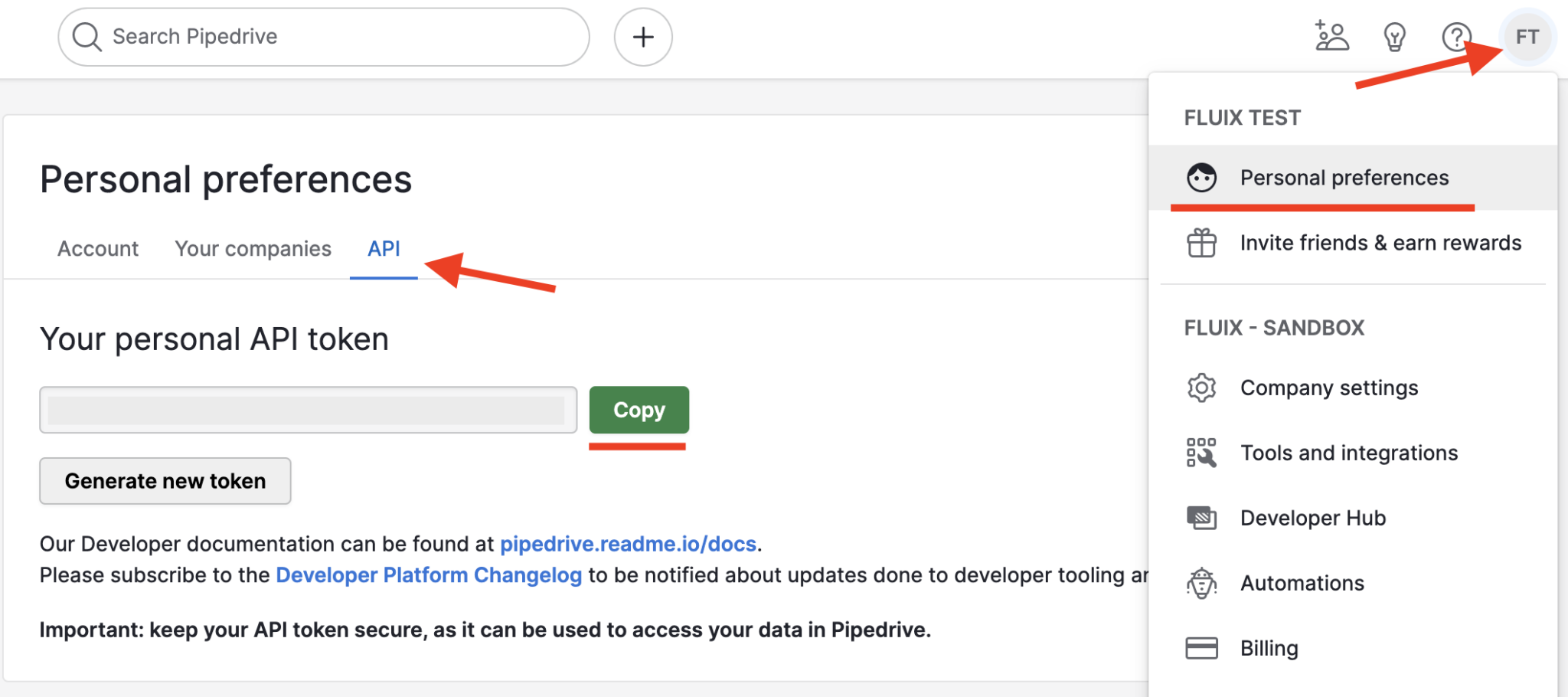Open the invite users icon in top bar
The height and width of the screenshot is (697, 1568).
[1331, 36]
